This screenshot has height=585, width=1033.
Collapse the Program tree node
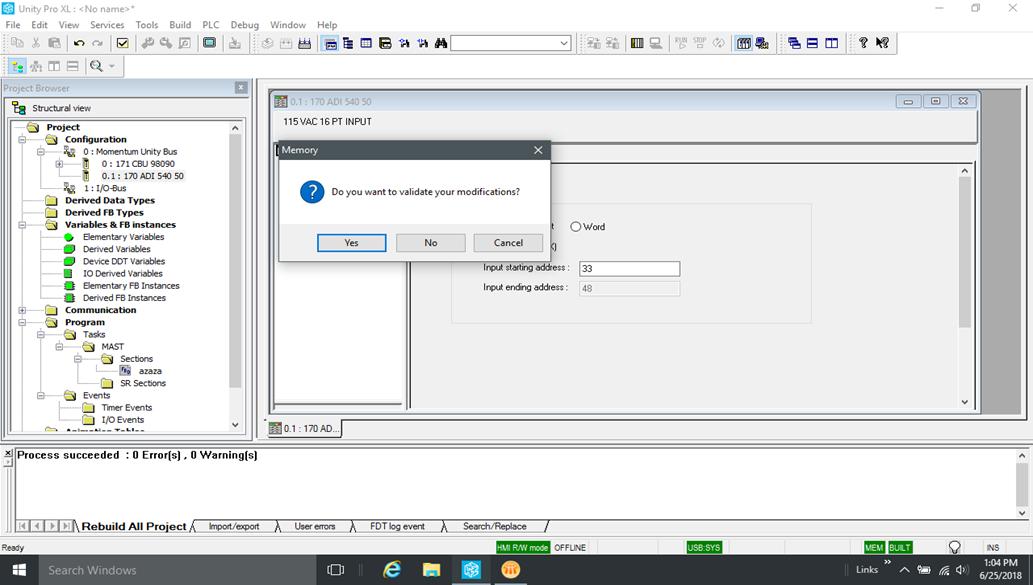click(x=22, y=322)
